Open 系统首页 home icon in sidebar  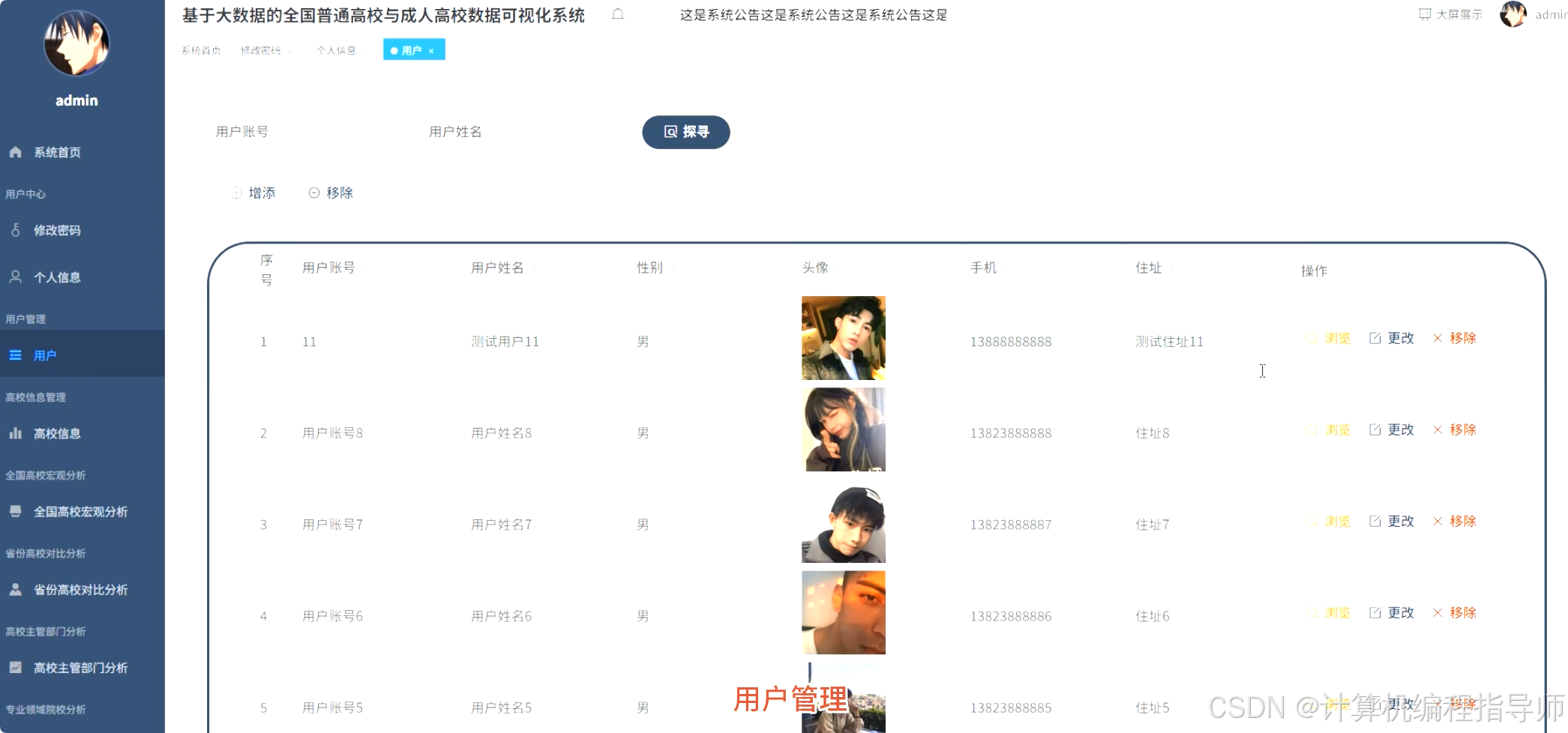point(15,152)
